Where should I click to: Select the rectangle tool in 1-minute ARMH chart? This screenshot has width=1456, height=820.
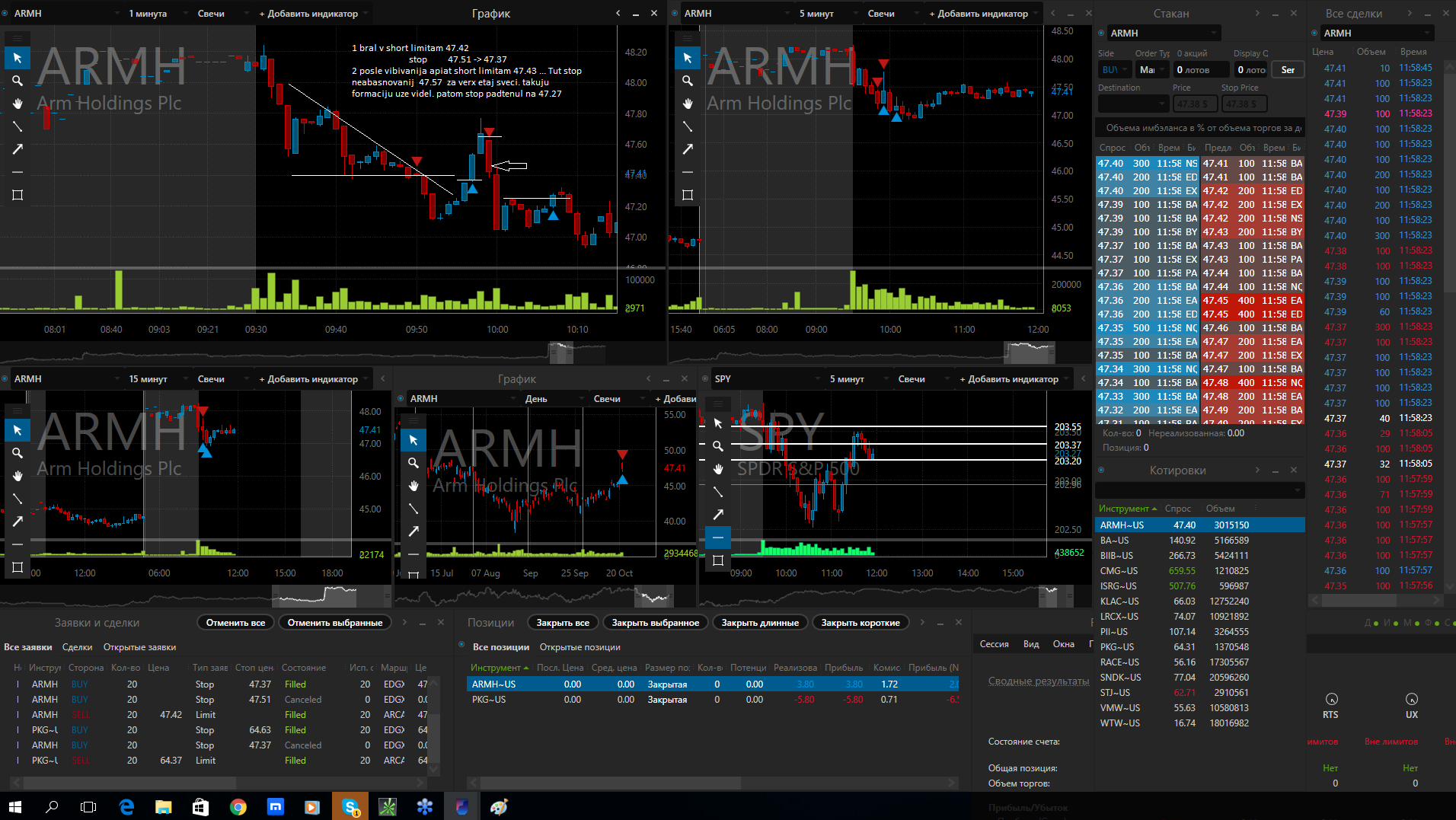(17, 195)
